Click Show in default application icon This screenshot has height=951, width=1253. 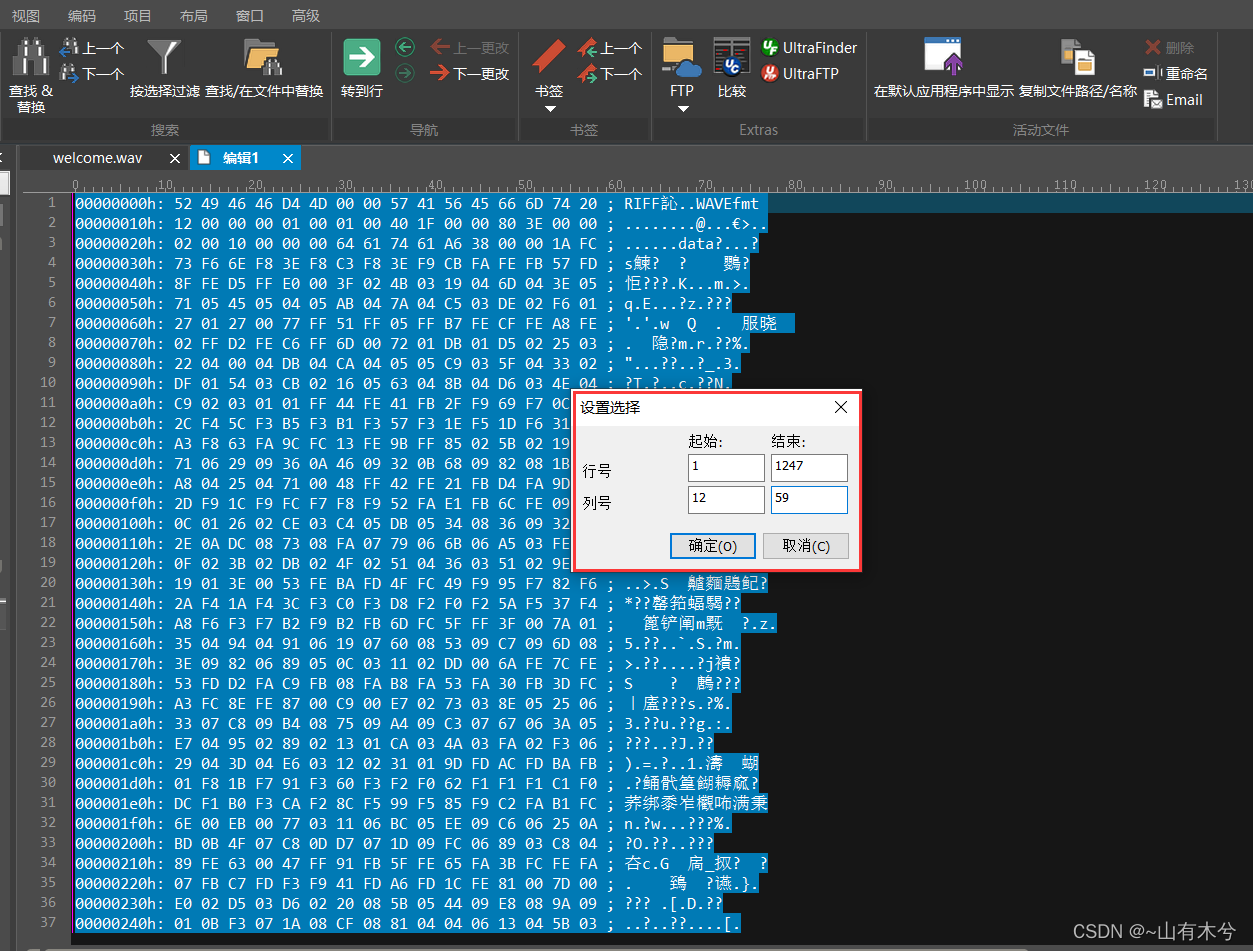click(943, 57)
